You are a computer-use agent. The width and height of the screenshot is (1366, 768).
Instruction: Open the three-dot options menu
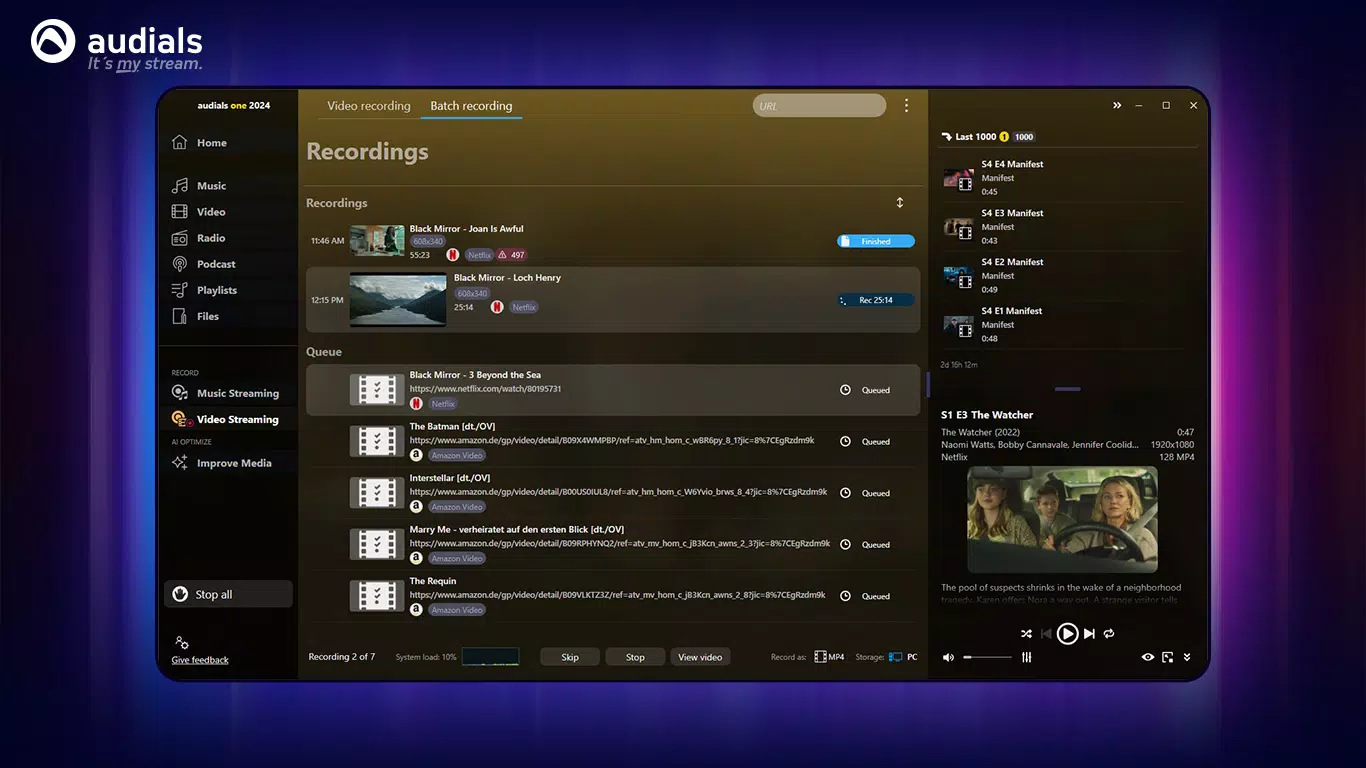(x=907, y=106)
